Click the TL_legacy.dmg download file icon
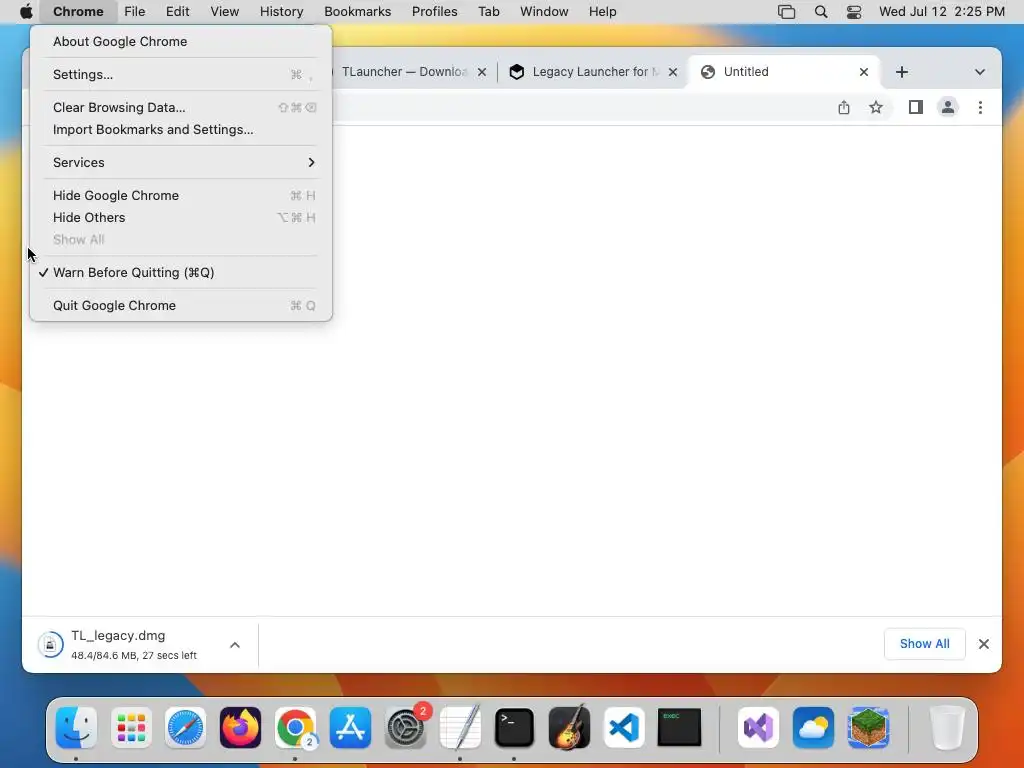Viewport: 1024px width, 768px height. [x=50, y=645]
